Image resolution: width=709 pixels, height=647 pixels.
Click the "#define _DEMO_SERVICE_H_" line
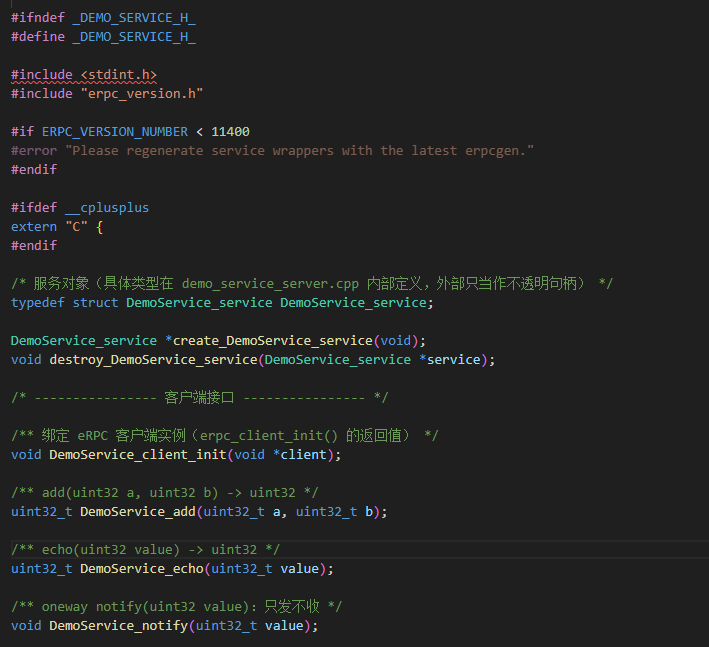[x=103, y=37]
